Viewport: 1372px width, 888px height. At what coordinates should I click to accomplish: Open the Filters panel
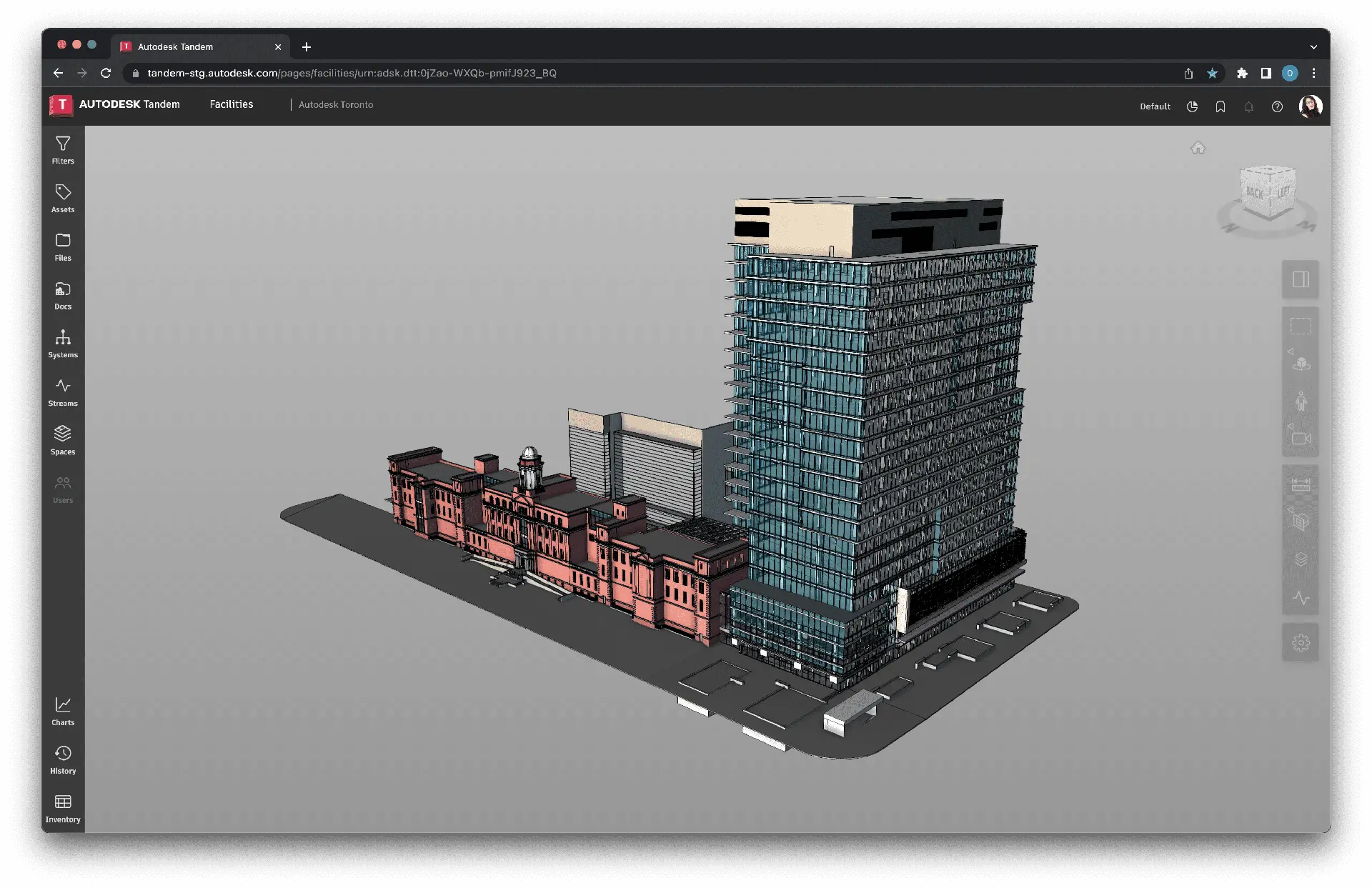click(x=63, y=150)
